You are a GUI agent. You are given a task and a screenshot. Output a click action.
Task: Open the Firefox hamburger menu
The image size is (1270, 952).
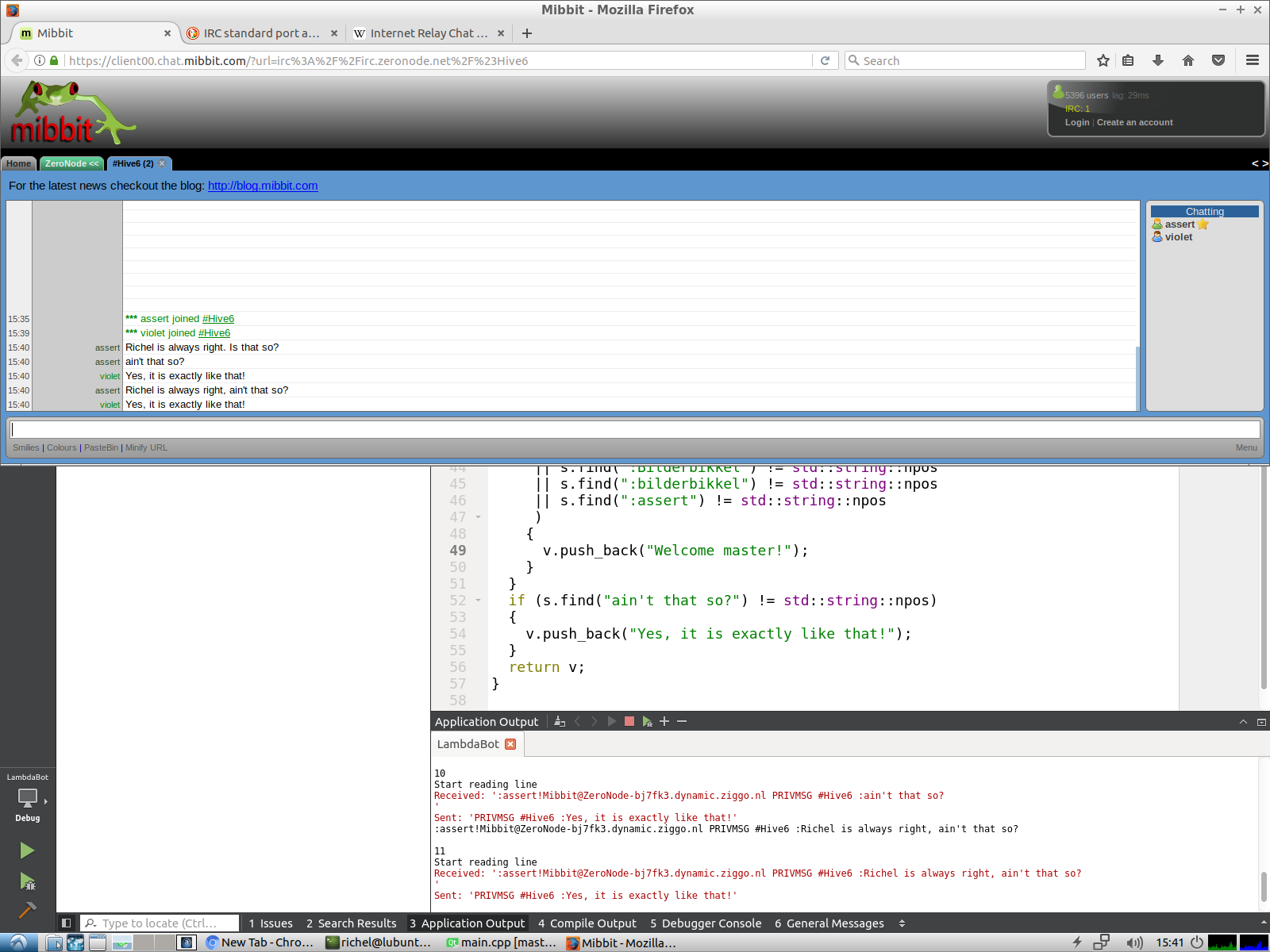[x=1253, y=60]
